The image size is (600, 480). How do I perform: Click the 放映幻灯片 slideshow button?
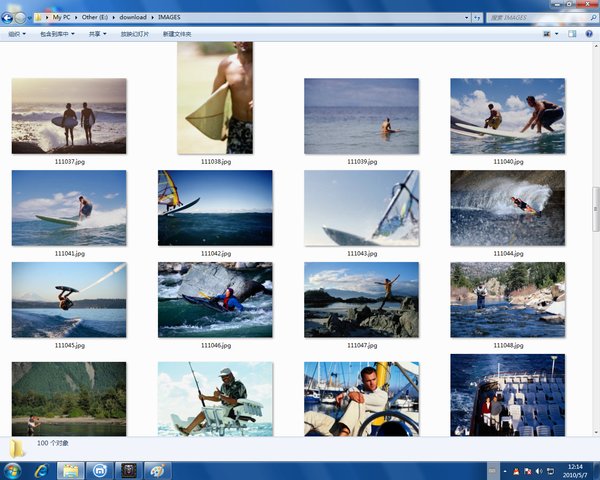click(135, 33)
